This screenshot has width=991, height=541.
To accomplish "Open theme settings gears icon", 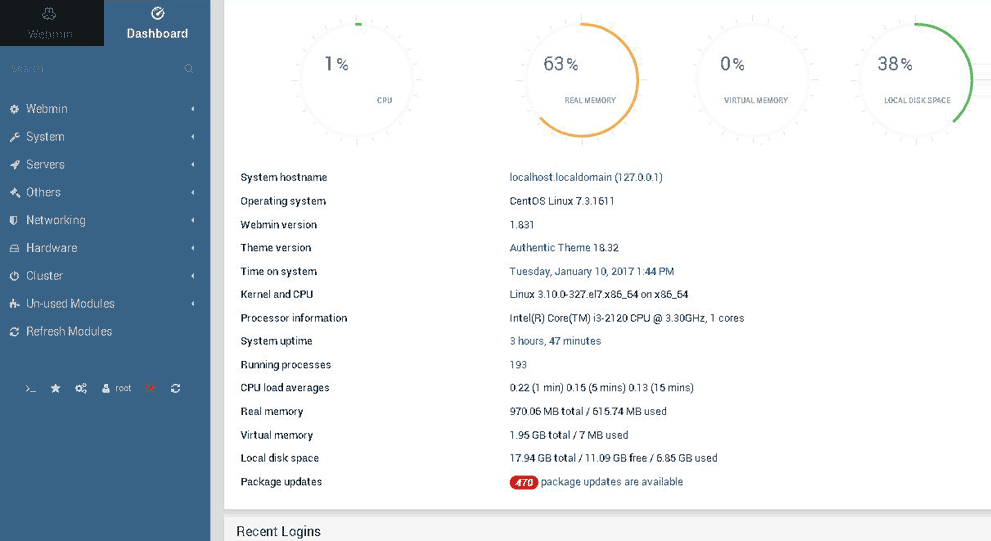I will [81, 388].
